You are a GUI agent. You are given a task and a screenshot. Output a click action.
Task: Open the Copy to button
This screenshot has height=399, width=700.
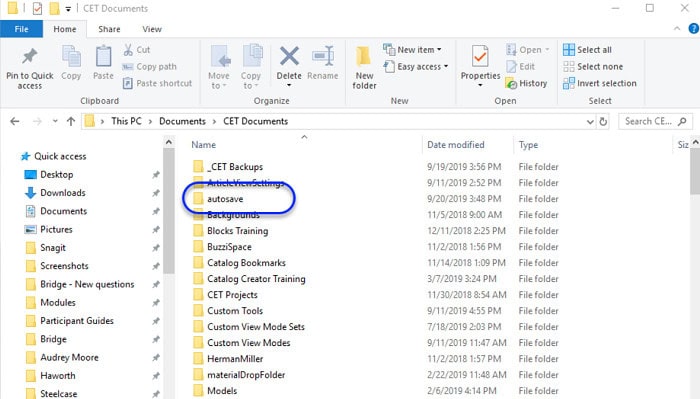[251, 67]
